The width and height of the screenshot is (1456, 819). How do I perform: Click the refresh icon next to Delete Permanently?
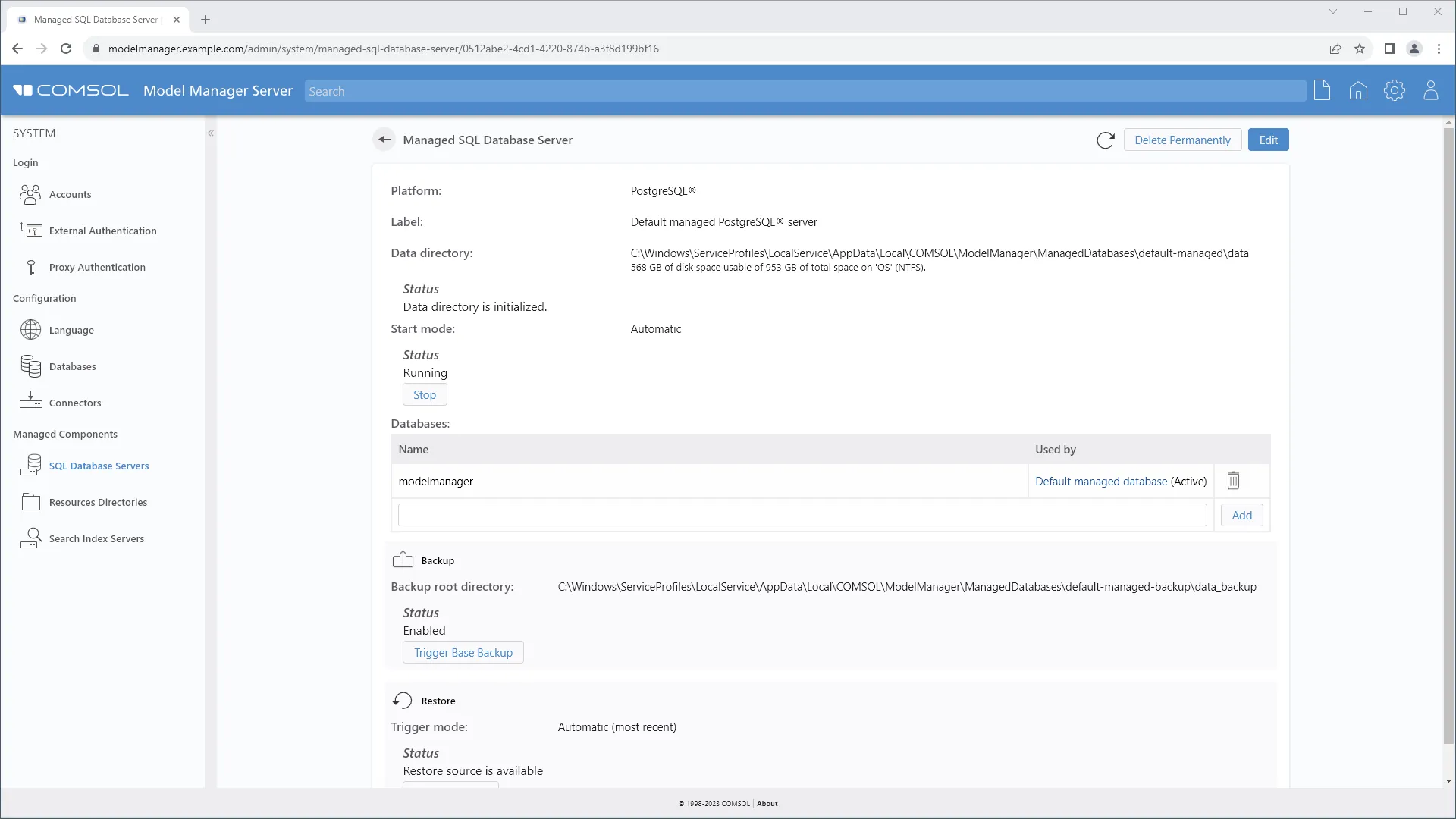(x=1105, y=140)
